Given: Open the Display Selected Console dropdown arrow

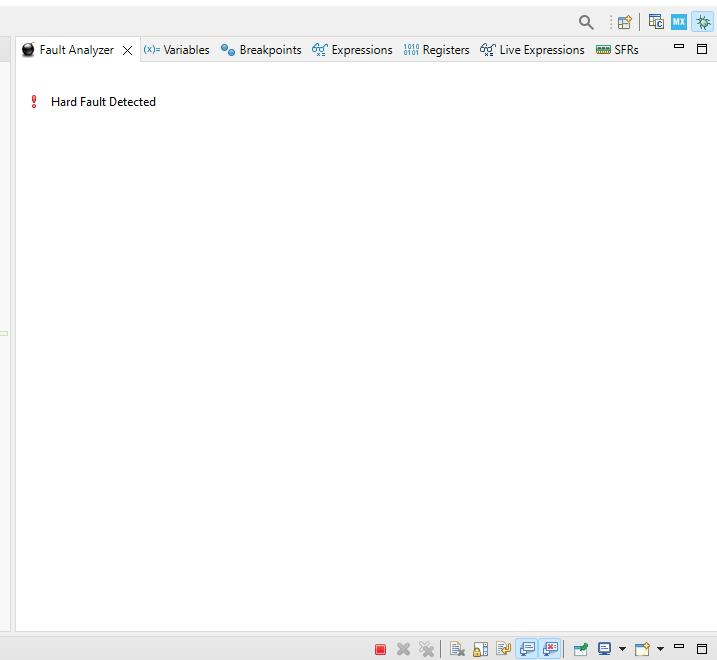Looking at the screenshot, I should [622, 649].
